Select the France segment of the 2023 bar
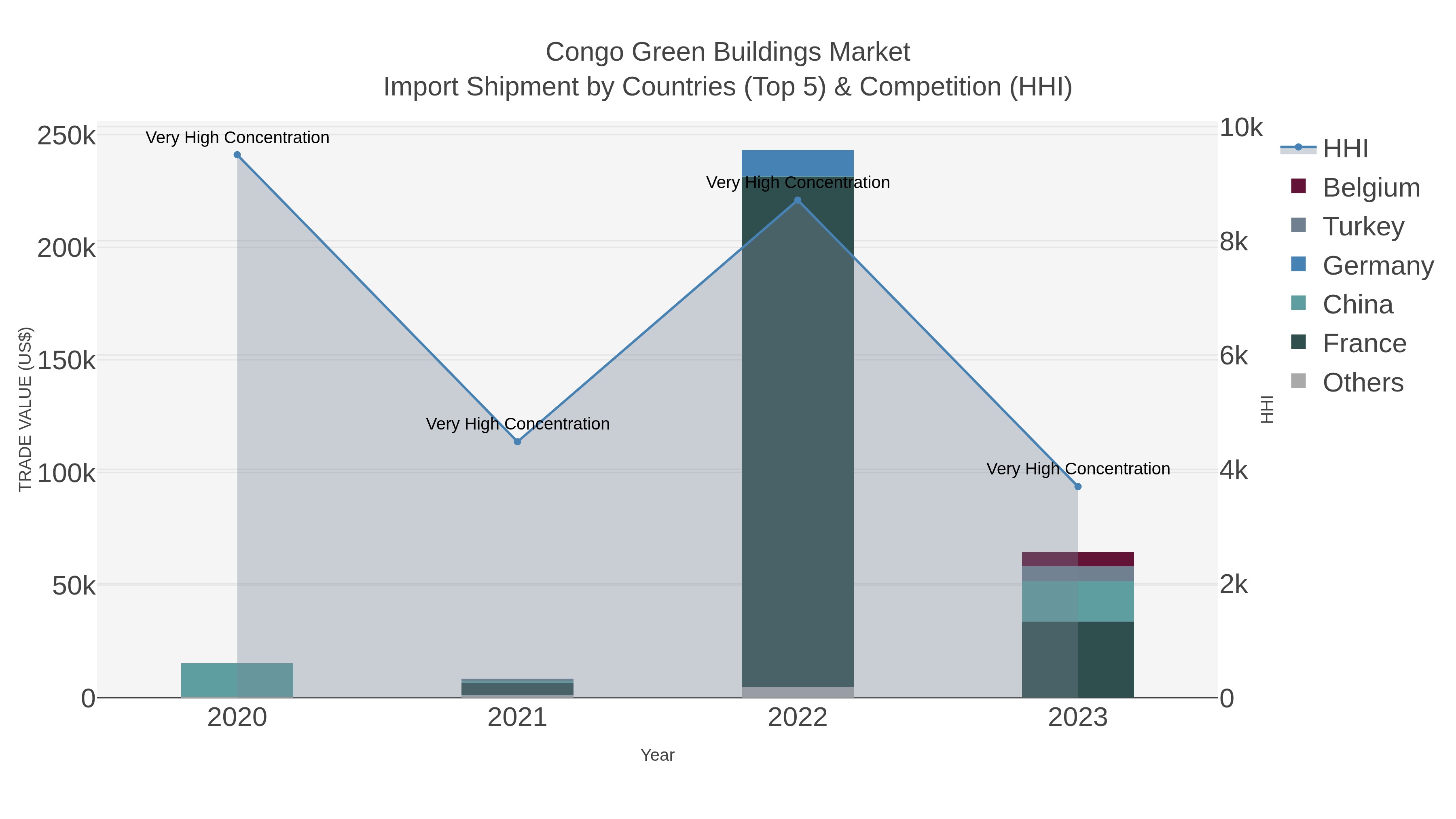This screenshot has width=1456, height=819. pos(1078,660)
